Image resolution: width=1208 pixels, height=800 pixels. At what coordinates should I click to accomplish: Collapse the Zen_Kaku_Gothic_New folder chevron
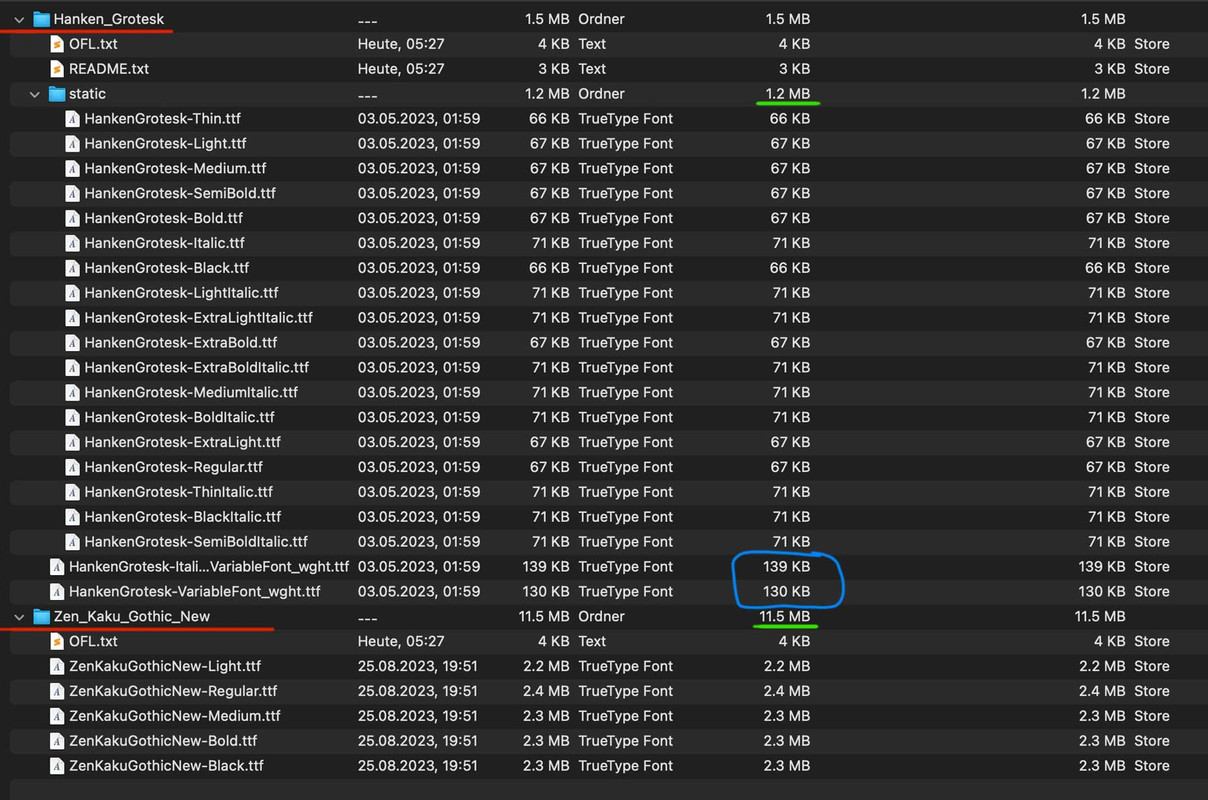[x=19, y=617]
